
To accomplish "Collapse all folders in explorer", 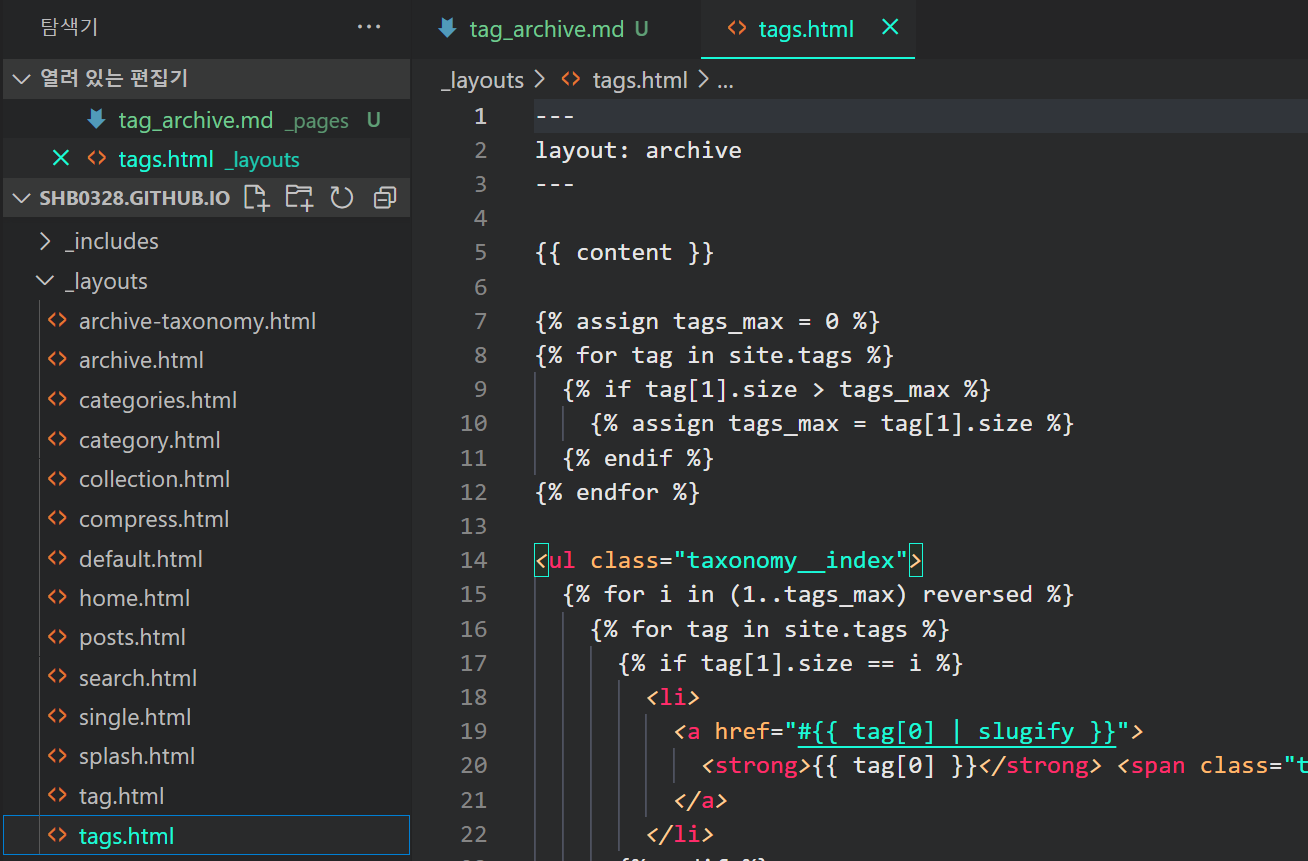I will click(385, 198).
